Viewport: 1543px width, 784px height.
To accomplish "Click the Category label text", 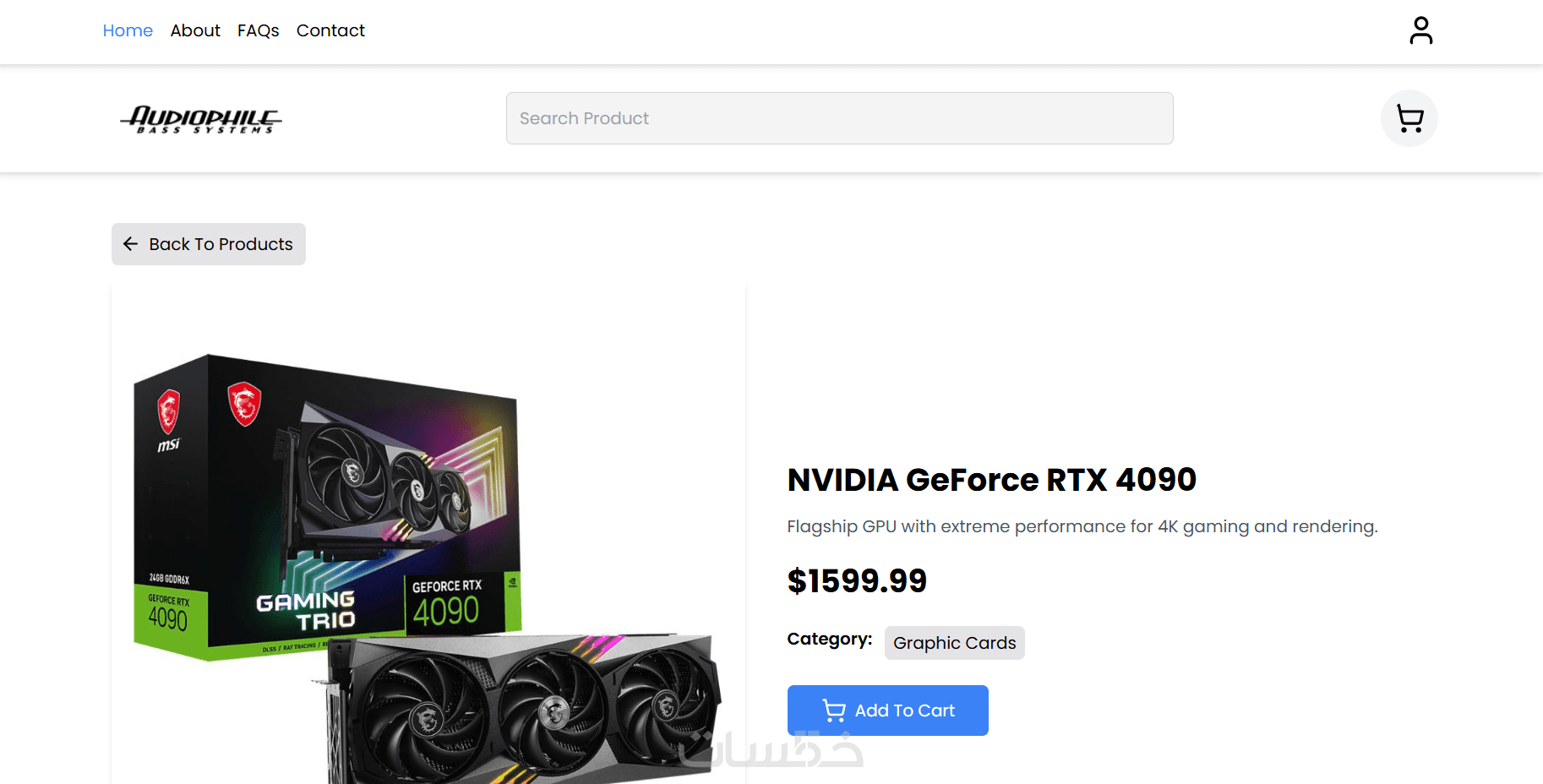I will (x=829, y=640).
